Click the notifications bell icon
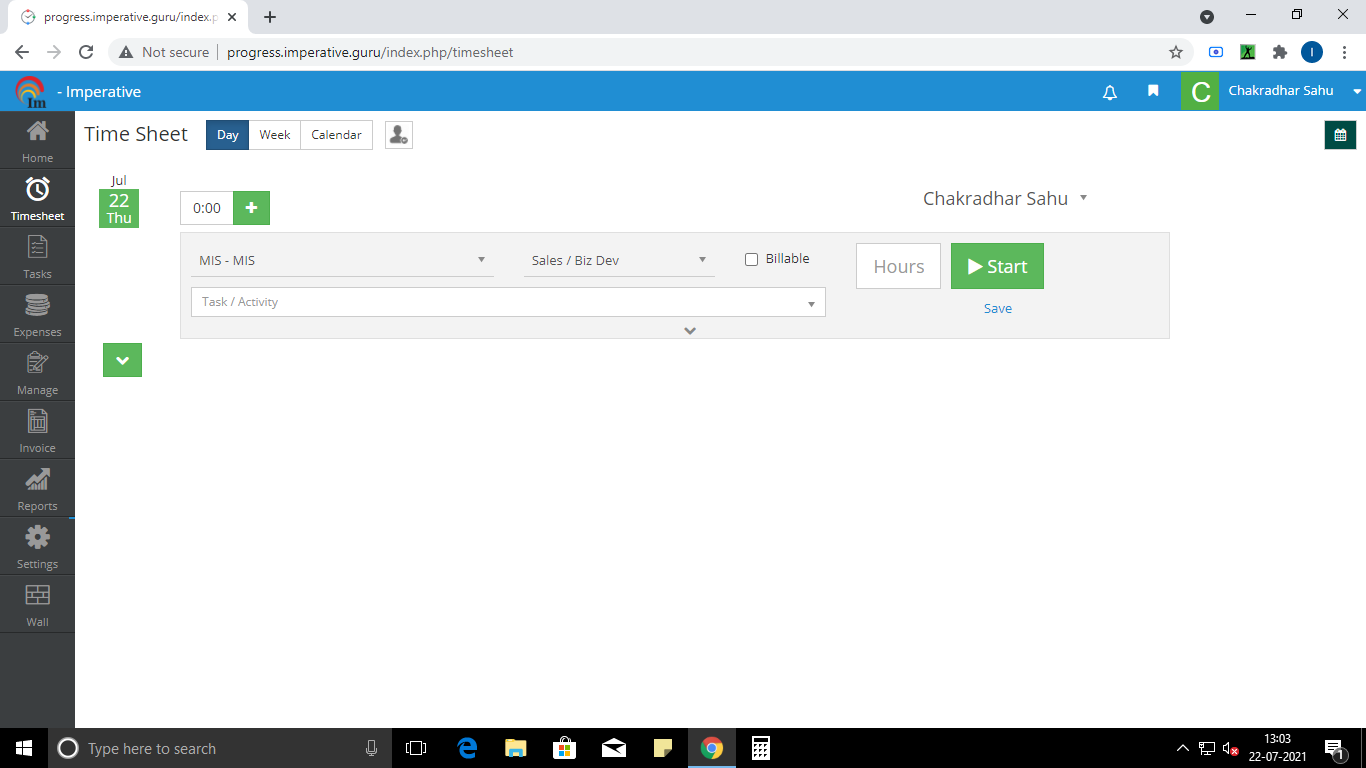This screenshot has height=768, width=1366. pyautogui.click(x=1109, y=91)
